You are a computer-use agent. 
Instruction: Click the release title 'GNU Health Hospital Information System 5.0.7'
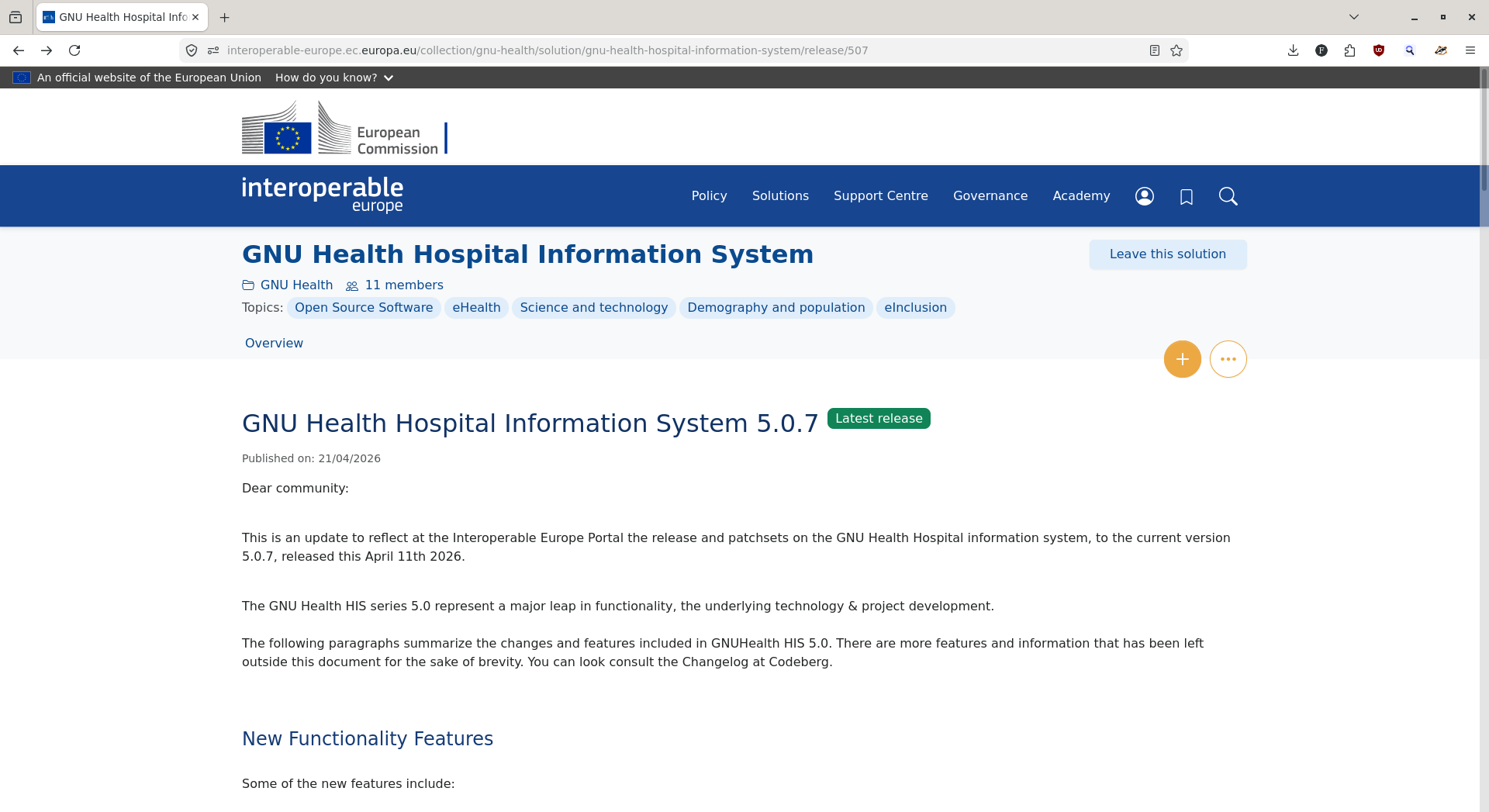(x=530, y=423)
